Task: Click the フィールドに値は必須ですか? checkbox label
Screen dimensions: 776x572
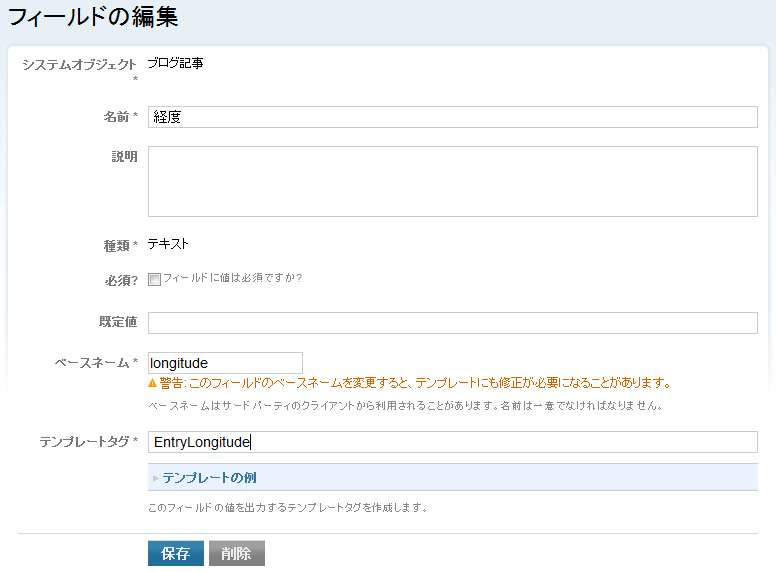Action: coord(233,278)
